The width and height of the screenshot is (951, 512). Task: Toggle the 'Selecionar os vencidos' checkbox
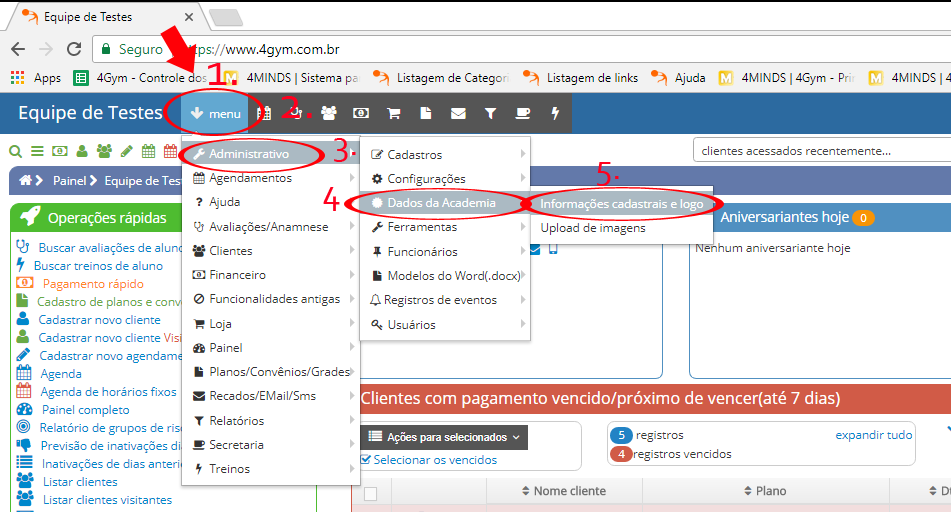(x=366, y=460)
